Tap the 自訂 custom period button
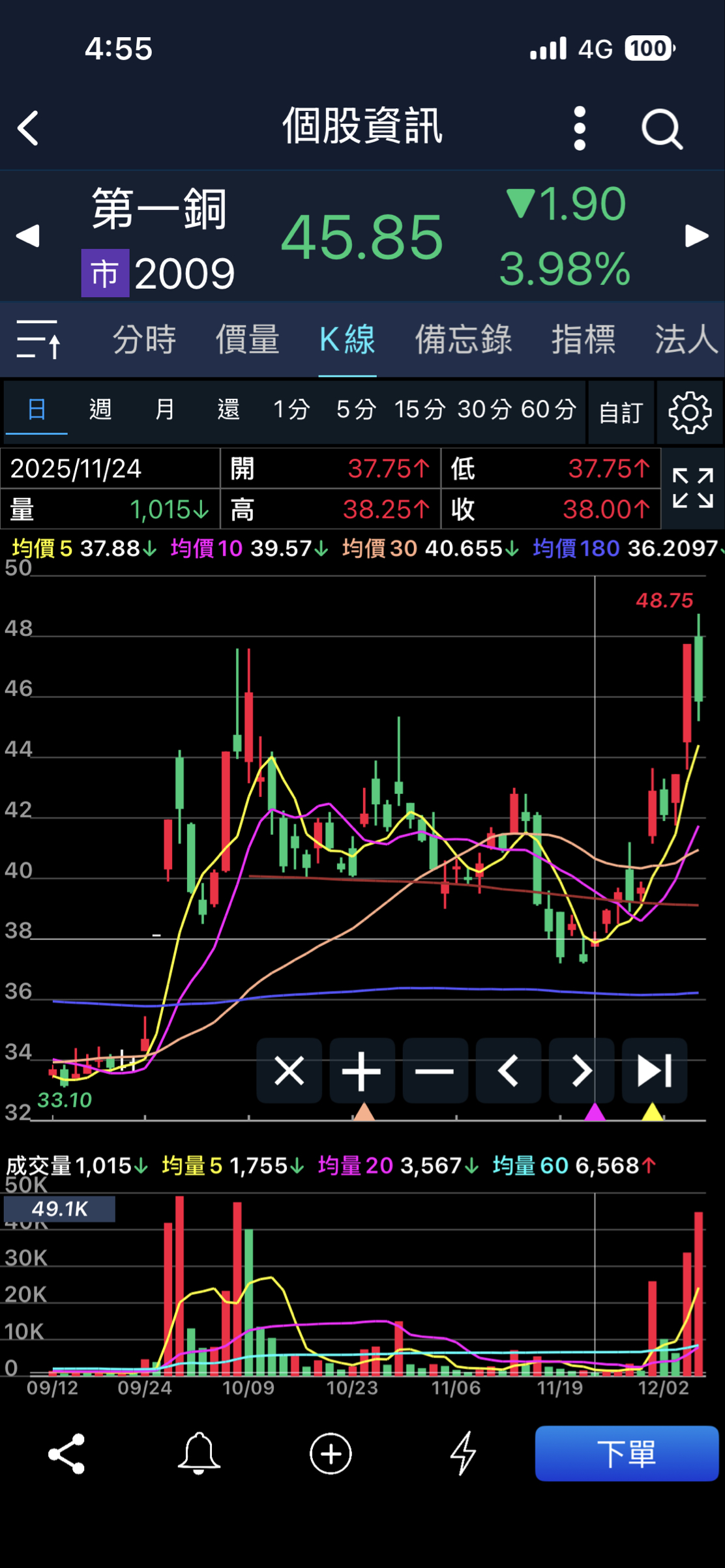Viewport: 725px width, 1568px height. (x=621, y=413)
